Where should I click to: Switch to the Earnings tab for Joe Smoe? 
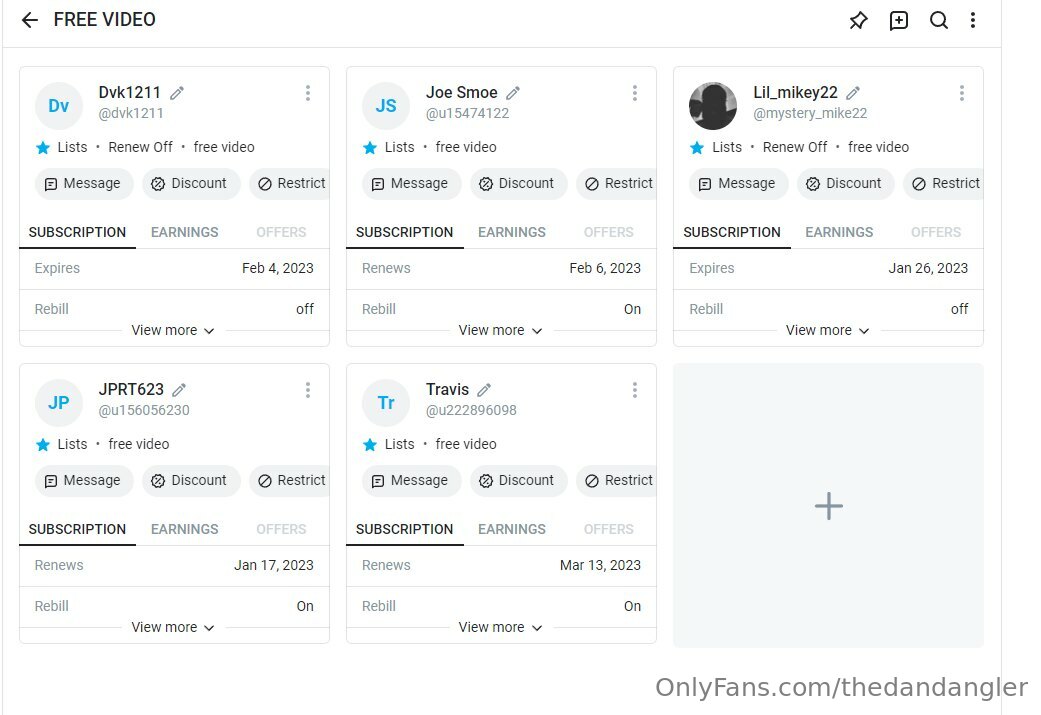click(511, 232)
